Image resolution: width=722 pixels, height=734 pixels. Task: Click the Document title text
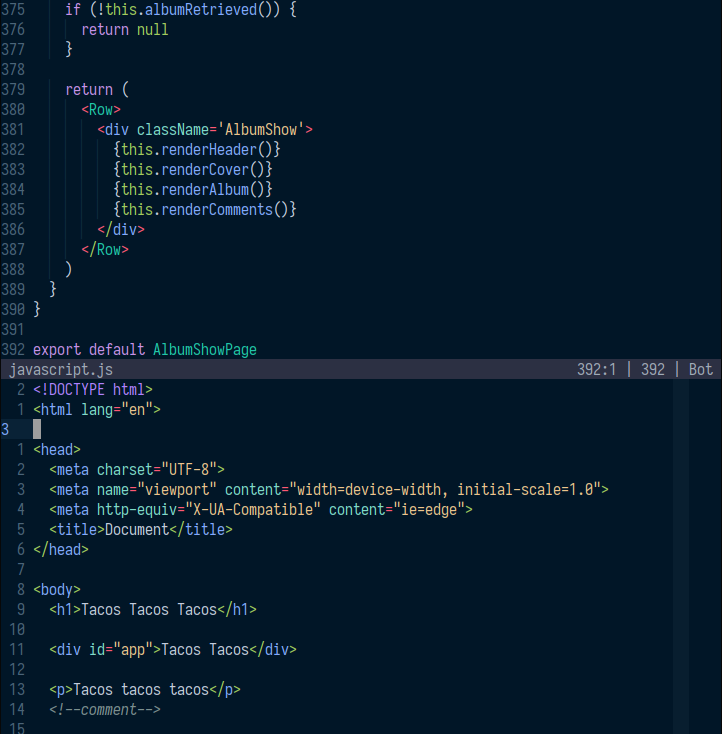137,530
